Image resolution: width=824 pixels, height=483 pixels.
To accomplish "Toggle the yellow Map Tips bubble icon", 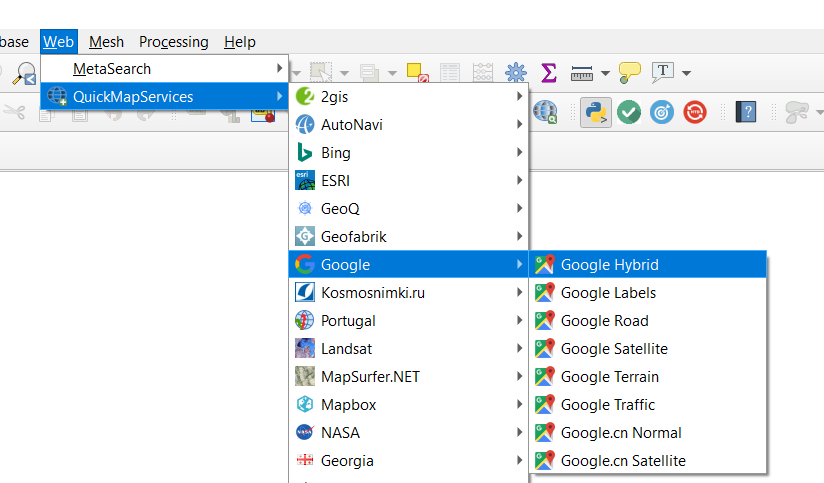I will click(630, 73).
